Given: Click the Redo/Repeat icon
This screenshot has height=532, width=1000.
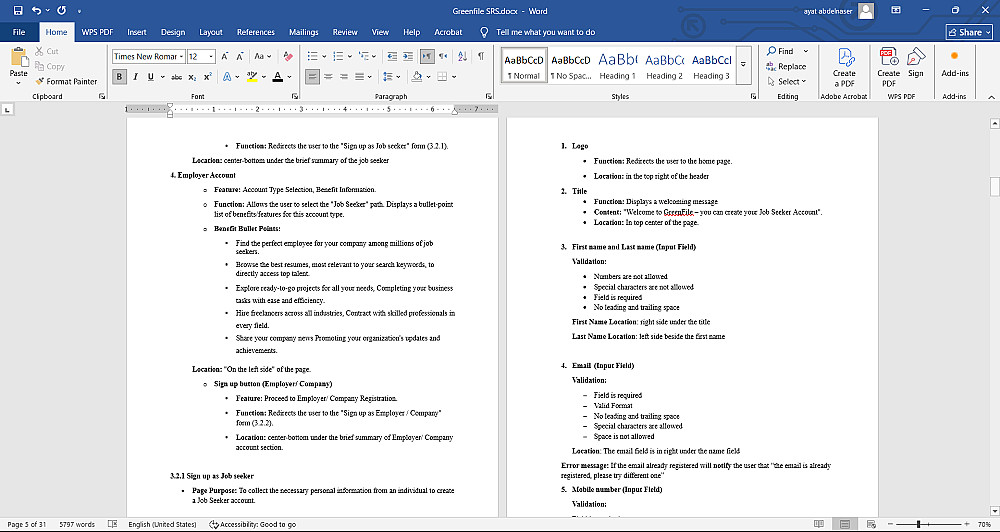Looking at the screenshot, I should pyautogui.click(x=62, y=10).
